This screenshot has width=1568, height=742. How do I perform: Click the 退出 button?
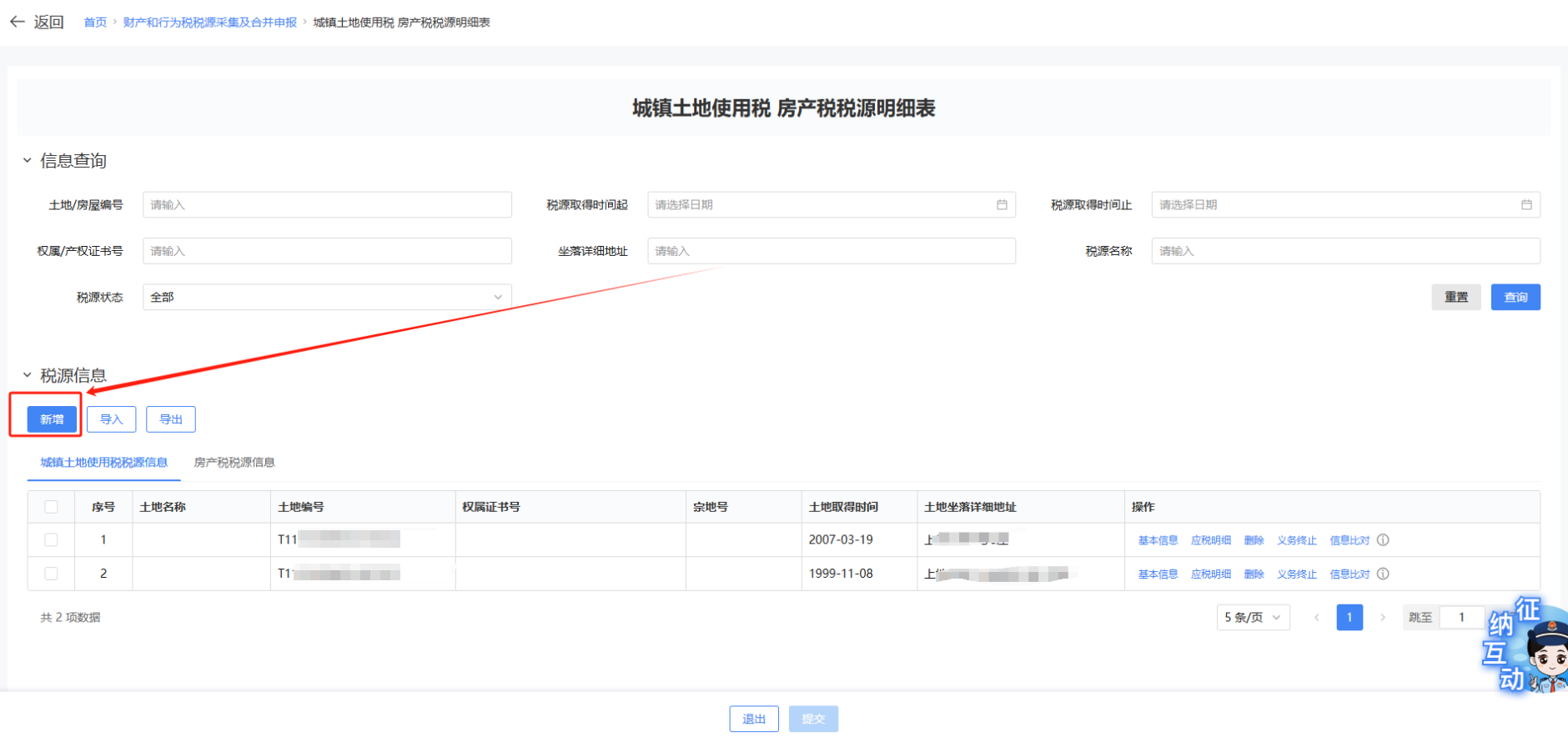click(x=754, y=719)
